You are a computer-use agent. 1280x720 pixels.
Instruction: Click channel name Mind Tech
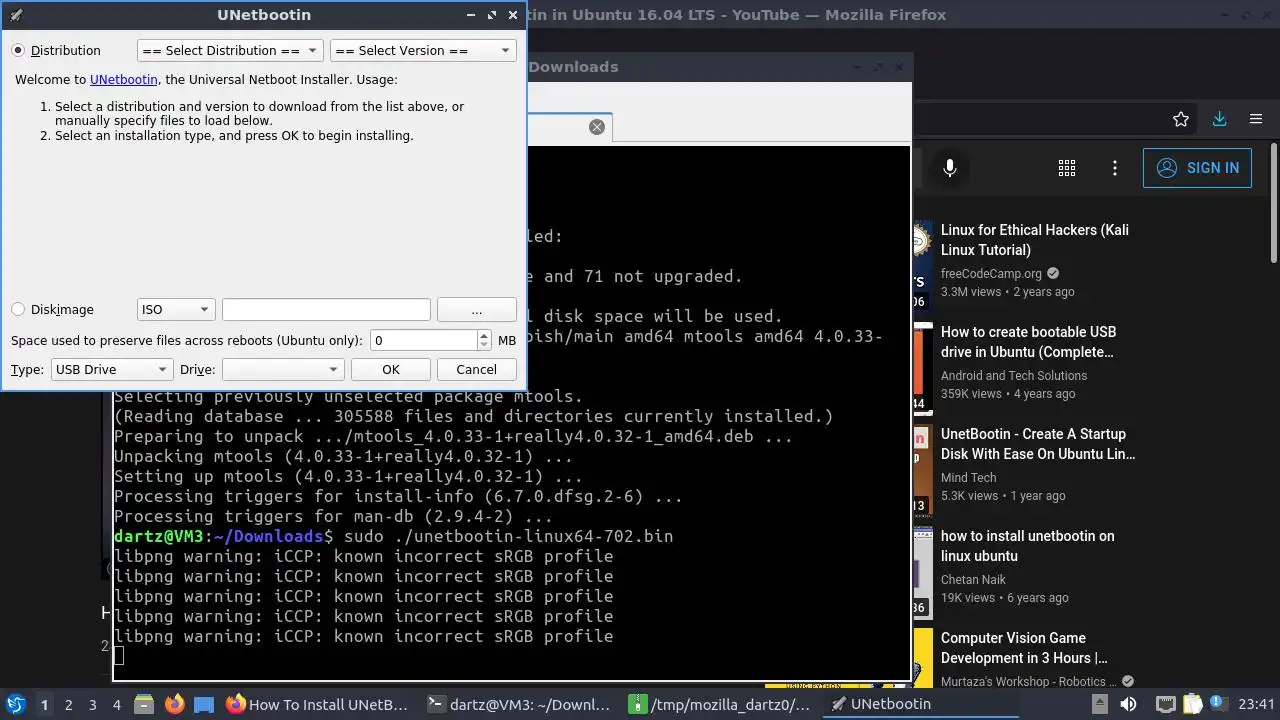(x=969, y=478)
